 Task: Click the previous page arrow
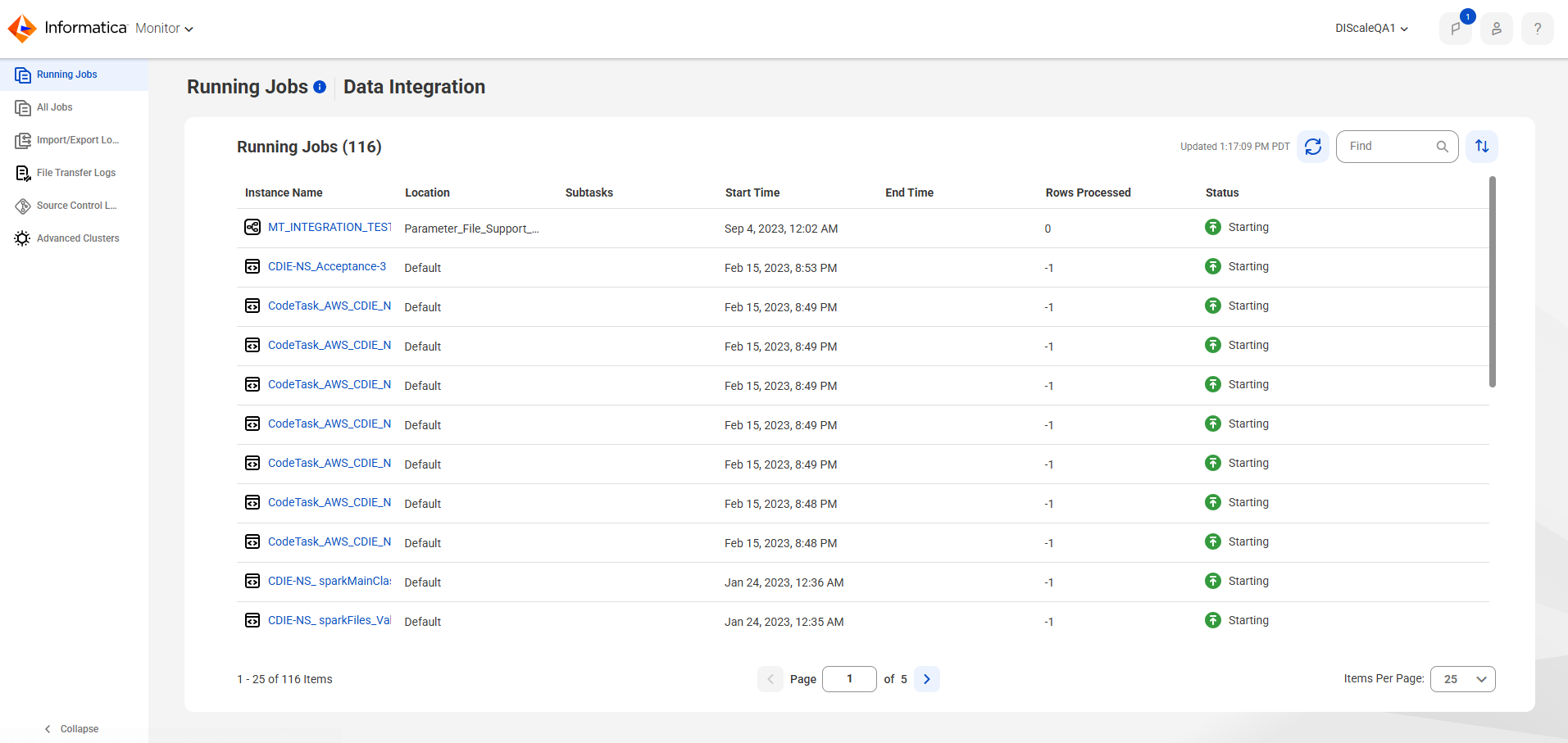pos(770,679)
